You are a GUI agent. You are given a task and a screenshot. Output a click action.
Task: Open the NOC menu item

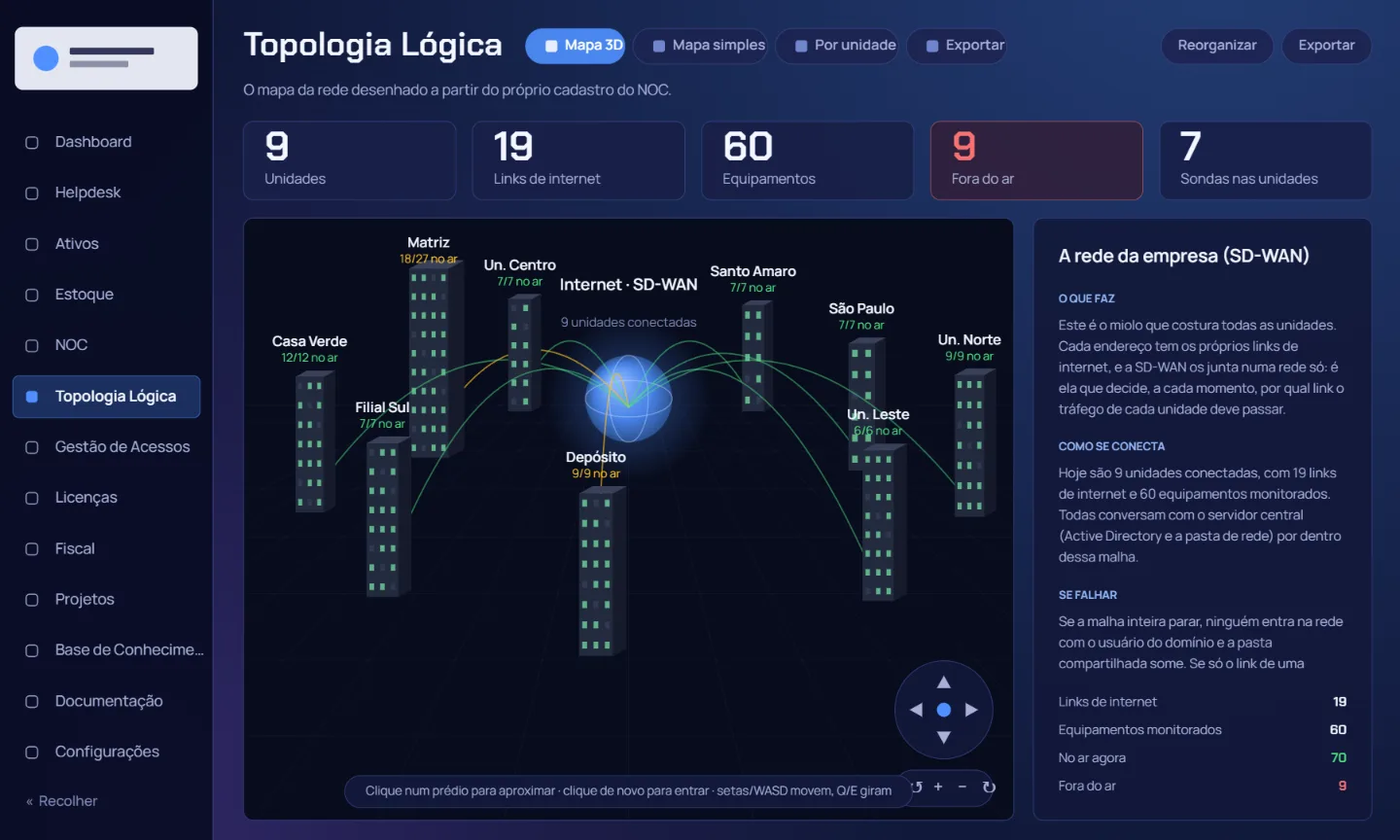point(106,345)
